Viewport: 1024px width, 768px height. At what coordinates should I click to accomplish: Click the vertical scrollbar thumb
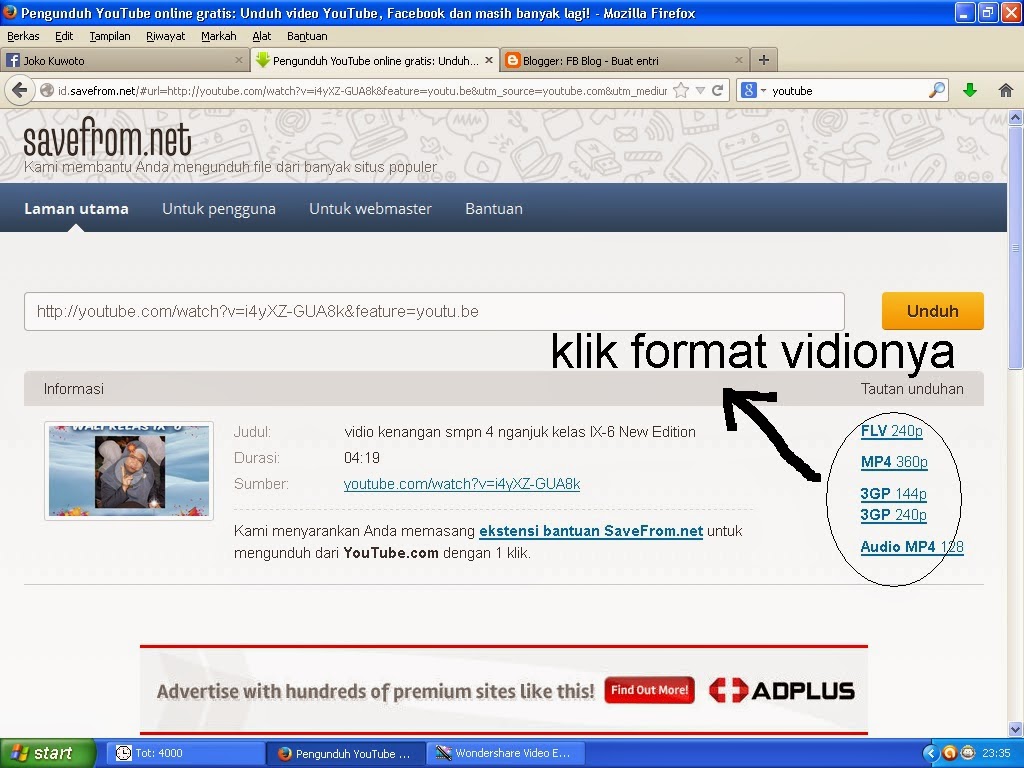tap(1015, 248)
